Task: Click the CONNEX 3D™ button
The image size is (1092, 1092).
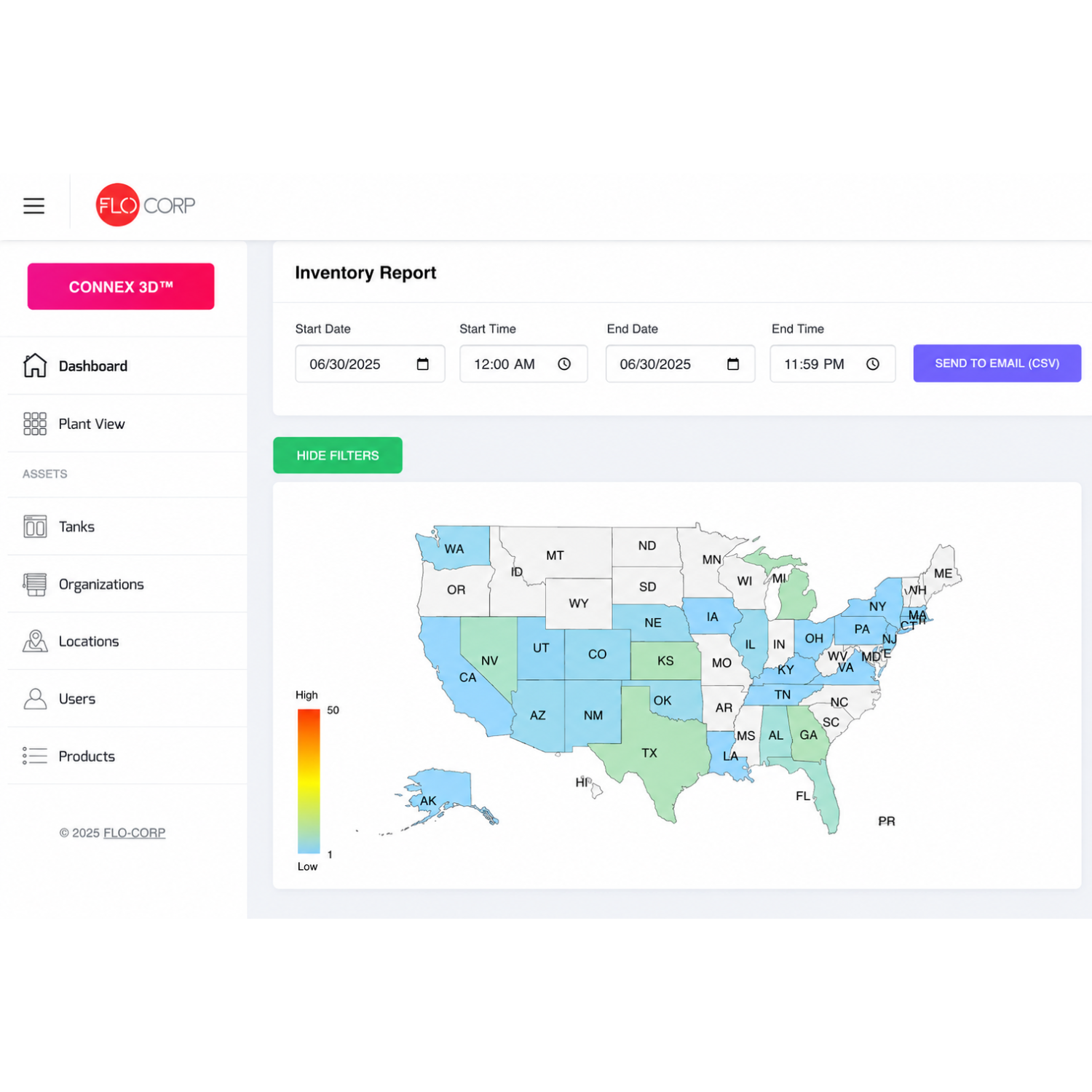Action: click(x=121, y=286)
